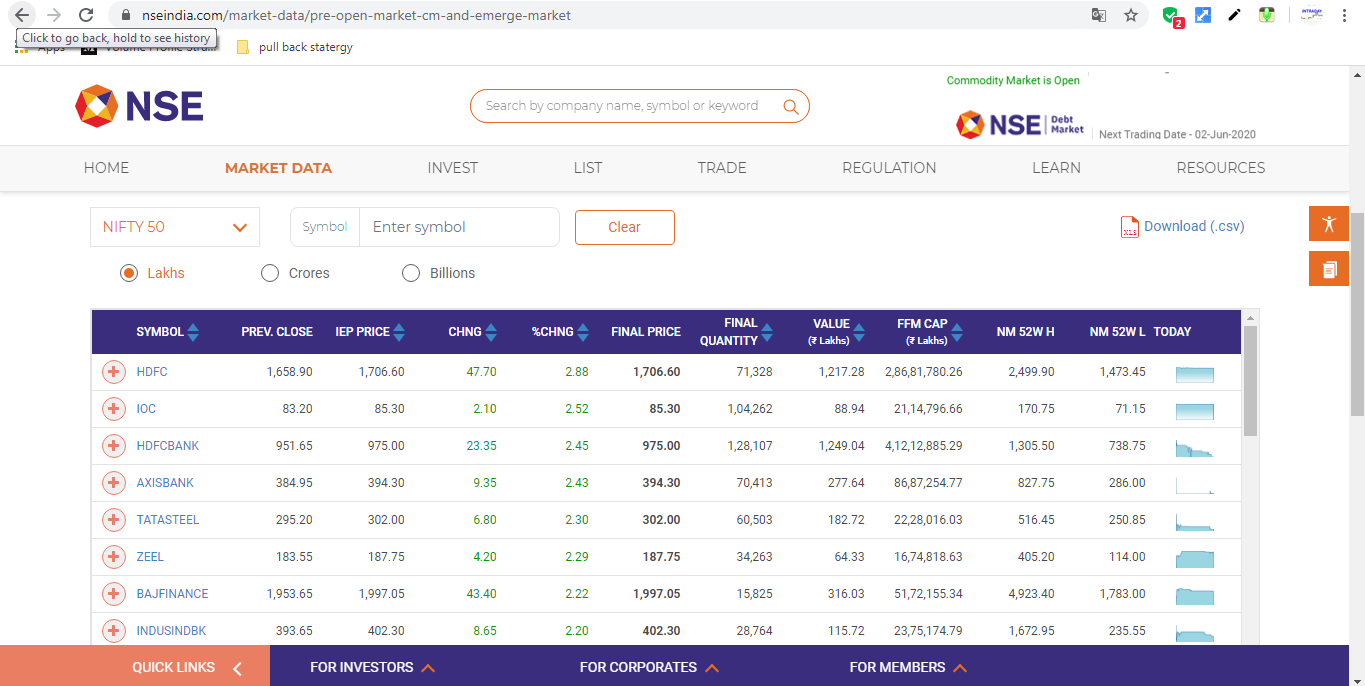Open the INVEST menu

pyautogui.click(x=453, y=168)
